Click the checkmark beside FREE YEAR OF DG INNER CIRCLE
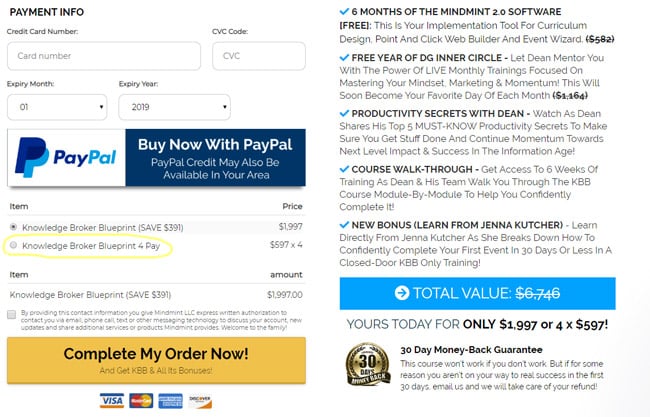 pos(344,58)
